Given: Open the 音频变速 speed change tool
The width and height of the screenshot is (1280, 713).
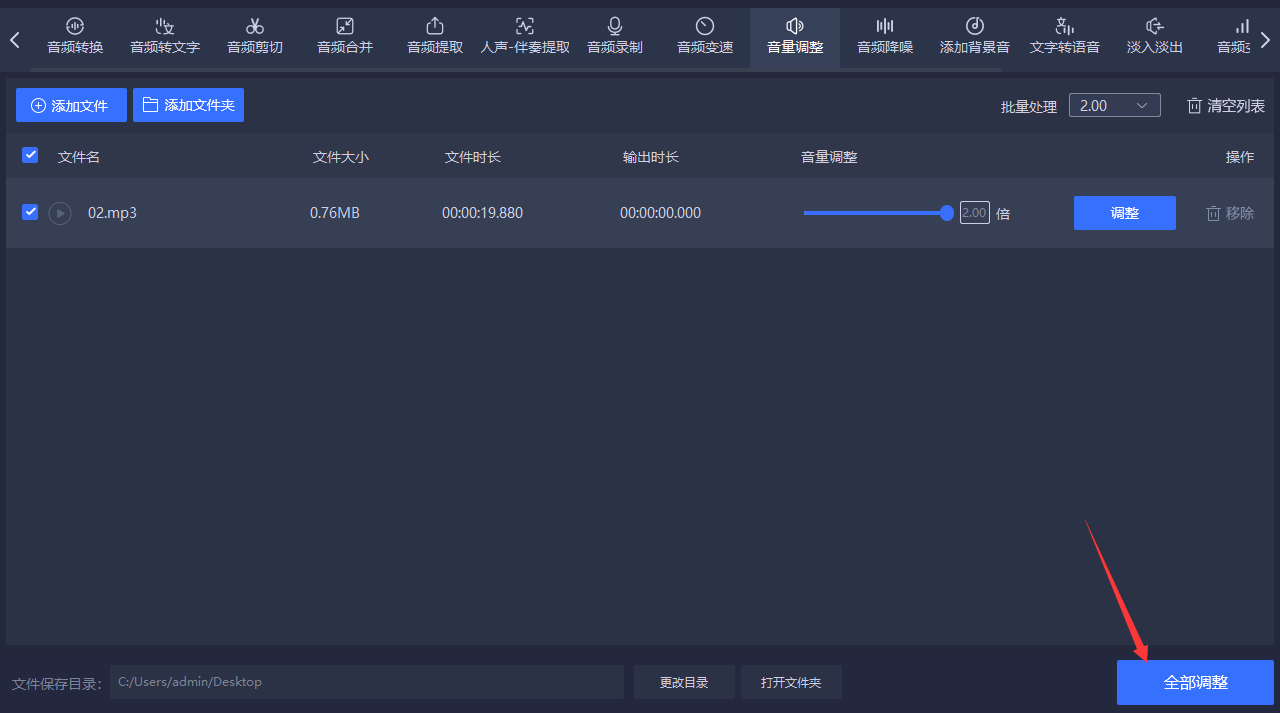Looking at the screenshot, I should click(x=705, y=37).
